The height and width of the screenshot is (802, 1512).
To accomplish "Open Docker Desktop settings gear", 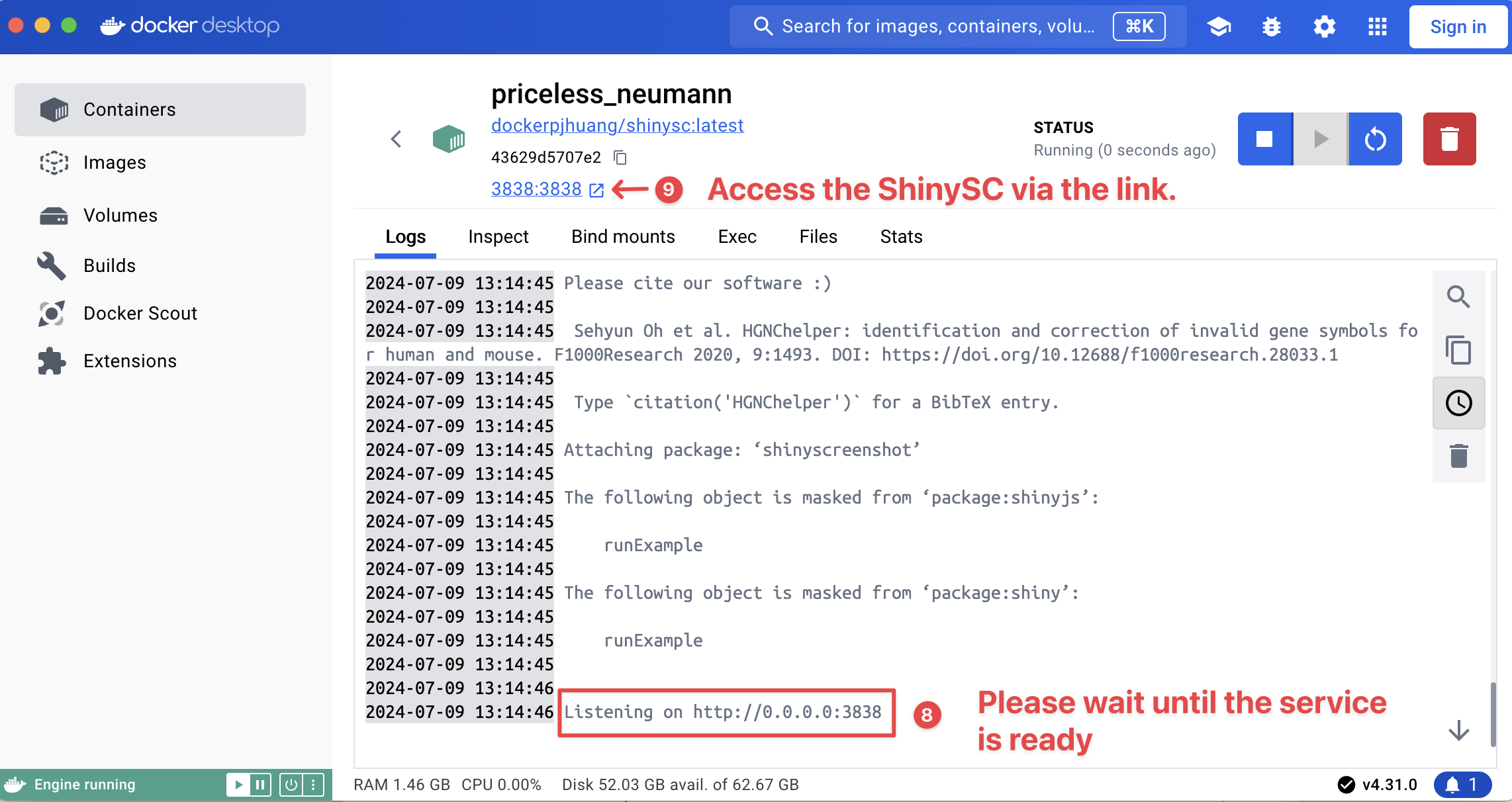I will (1324, 26).
